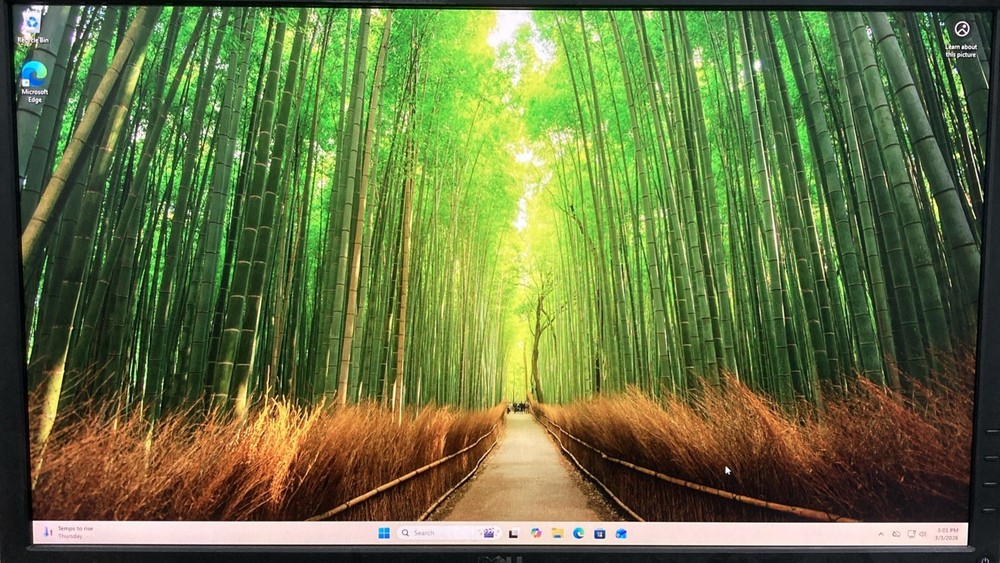The image size is (1000, 563).
Task: Launch Microsoft Edge from the desktop shortcut
Action: [34, 80]
